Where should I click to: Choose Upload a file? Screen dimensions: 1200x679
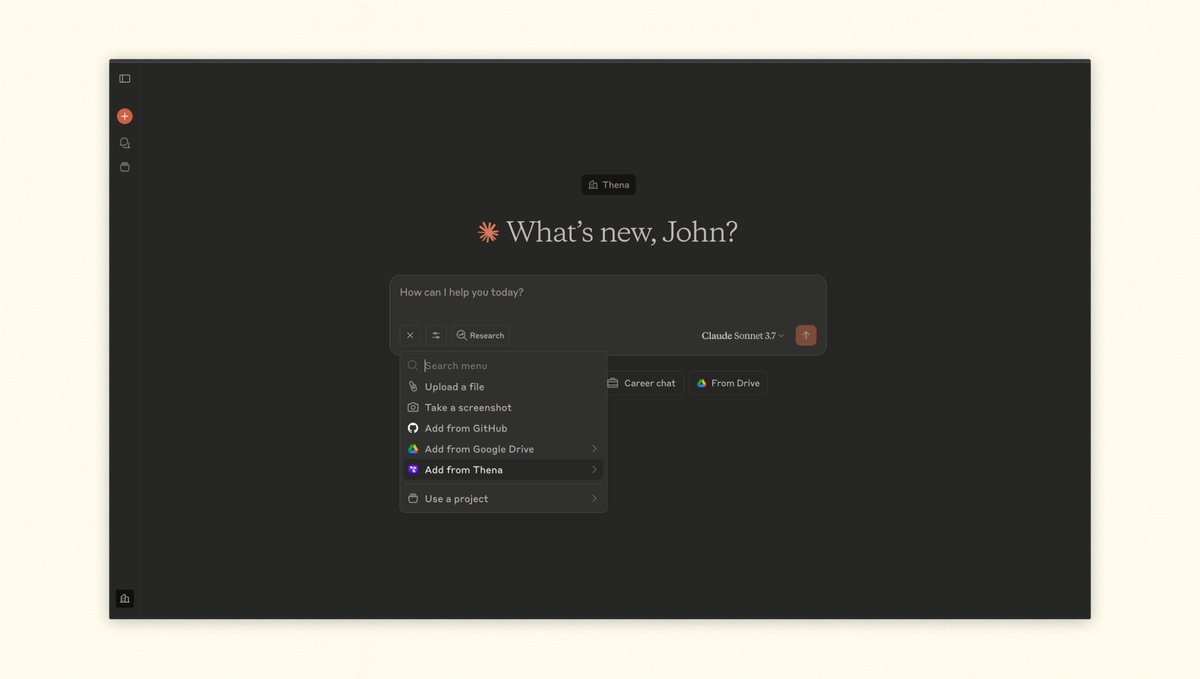[x=504, y=387]
